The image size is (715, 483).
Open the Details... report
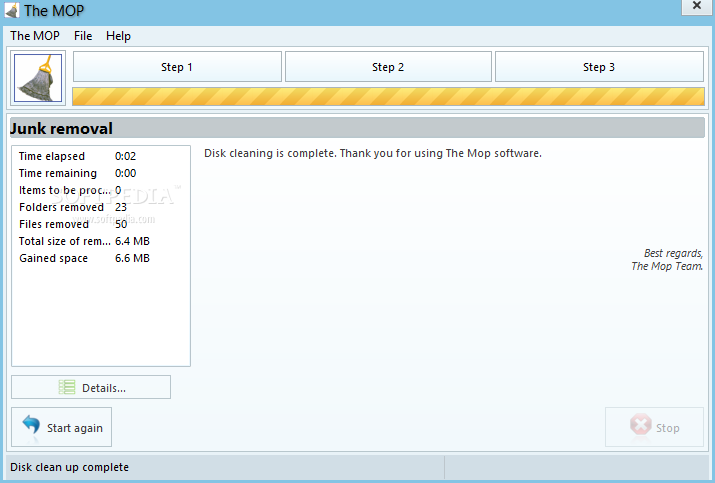pos(91,387)
